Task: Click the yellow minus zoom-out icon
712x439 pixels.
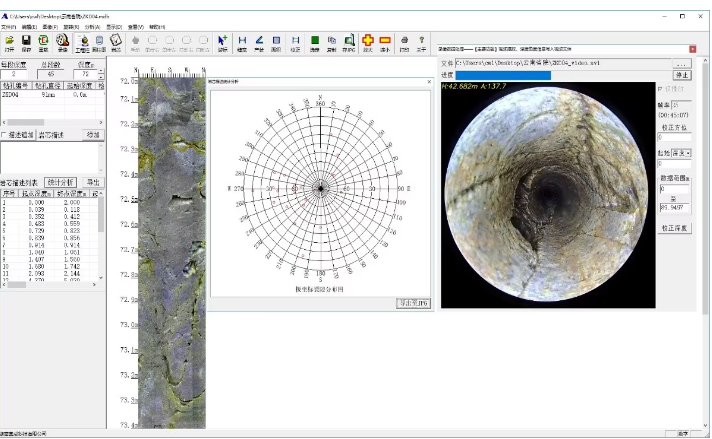Action: [x=385, y=41]
